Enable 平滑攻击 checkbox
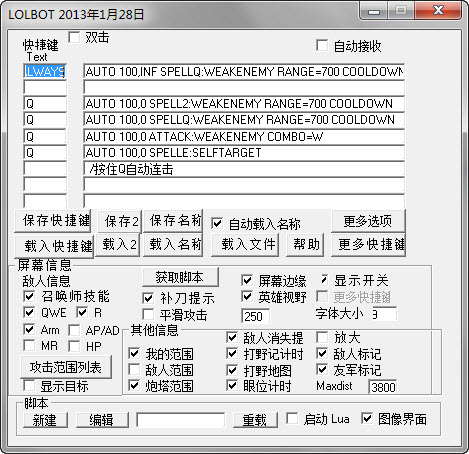 [x=148, y=314]
